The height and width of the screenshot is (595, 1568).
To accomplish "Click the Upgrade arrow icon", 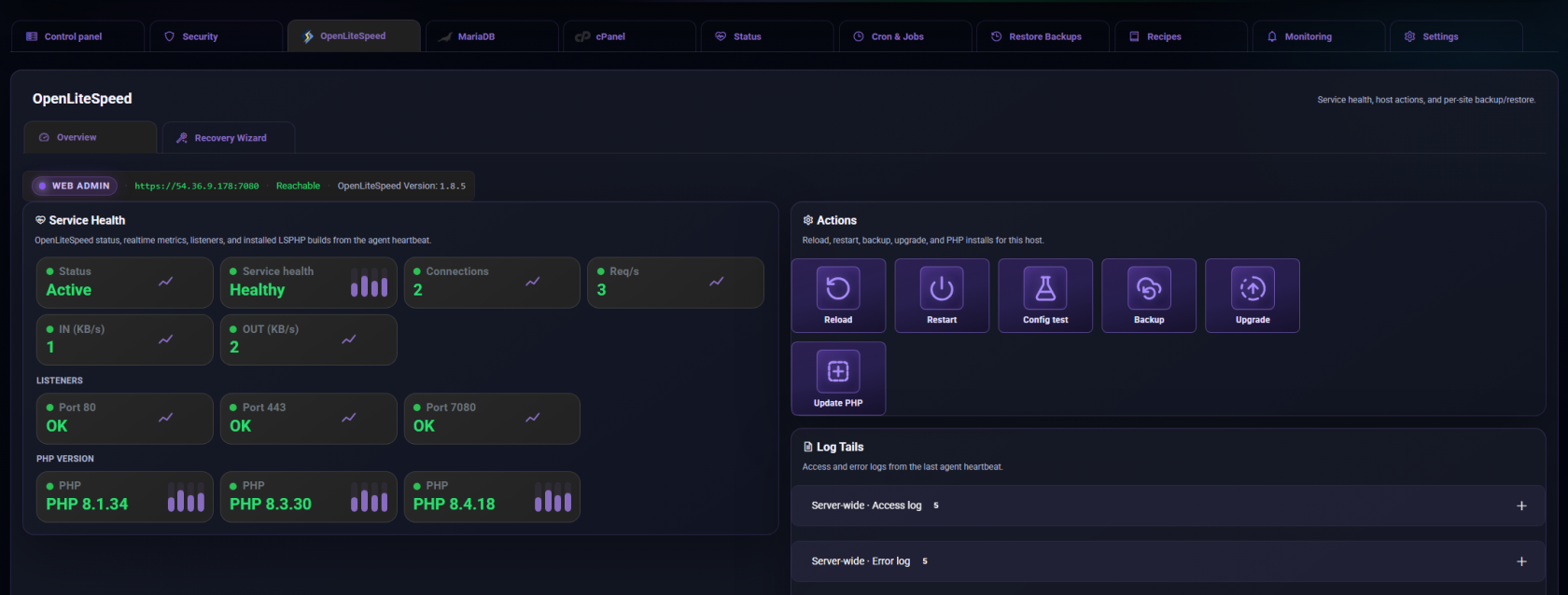I will pos(1253,288).
